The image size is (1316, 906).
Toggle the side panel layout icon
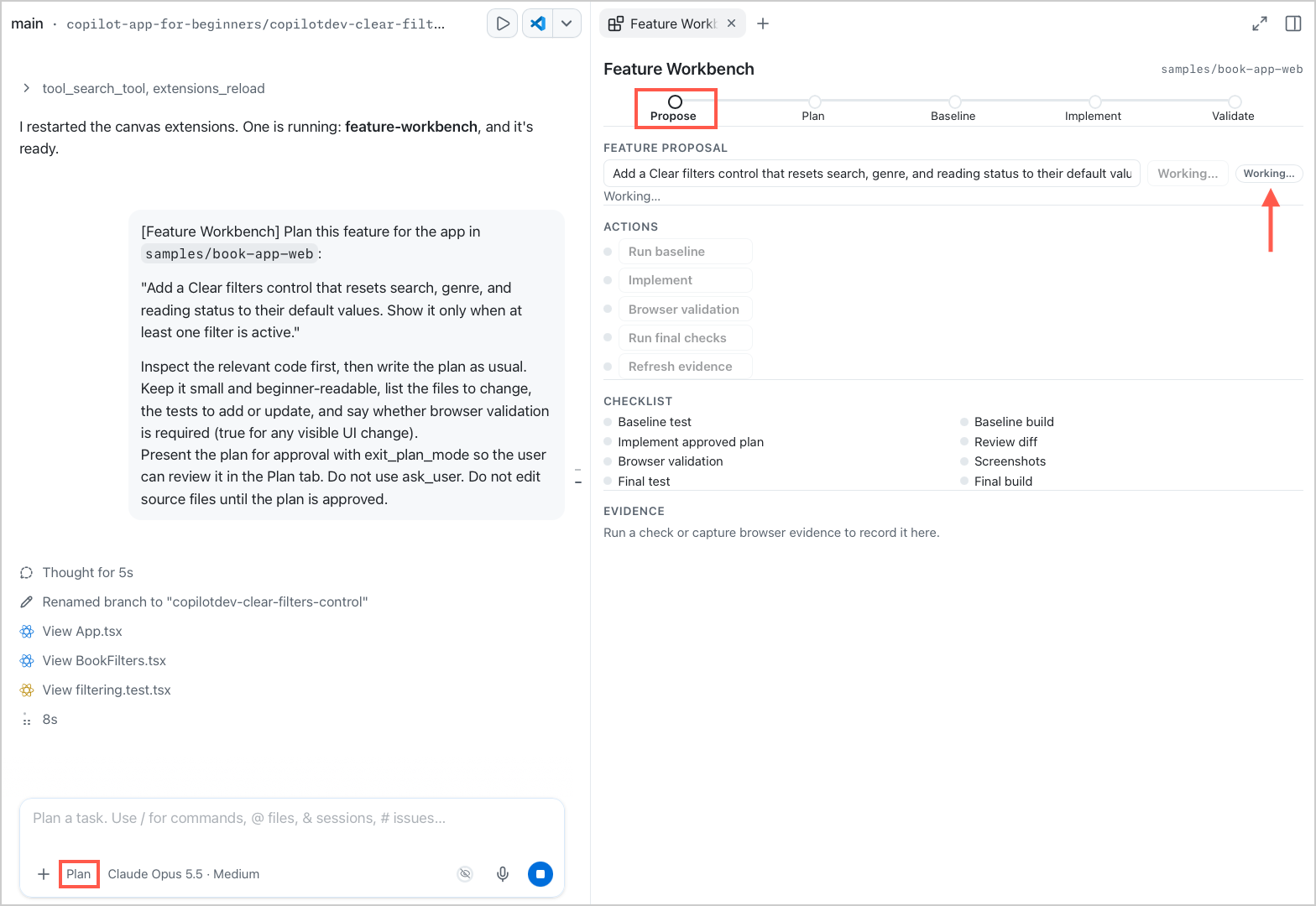pos(1293,23)
